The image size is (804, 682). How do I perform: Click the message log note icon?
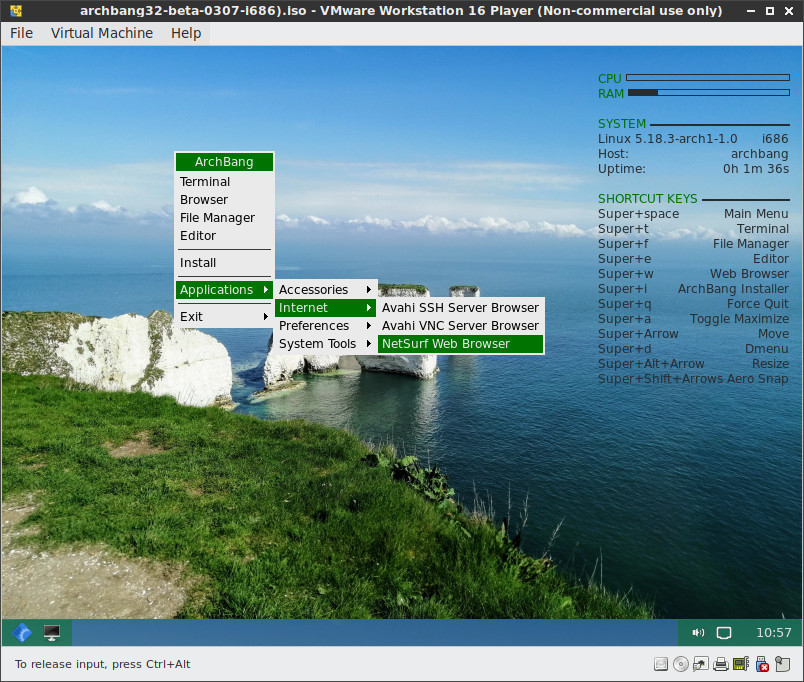pos(782,665)
